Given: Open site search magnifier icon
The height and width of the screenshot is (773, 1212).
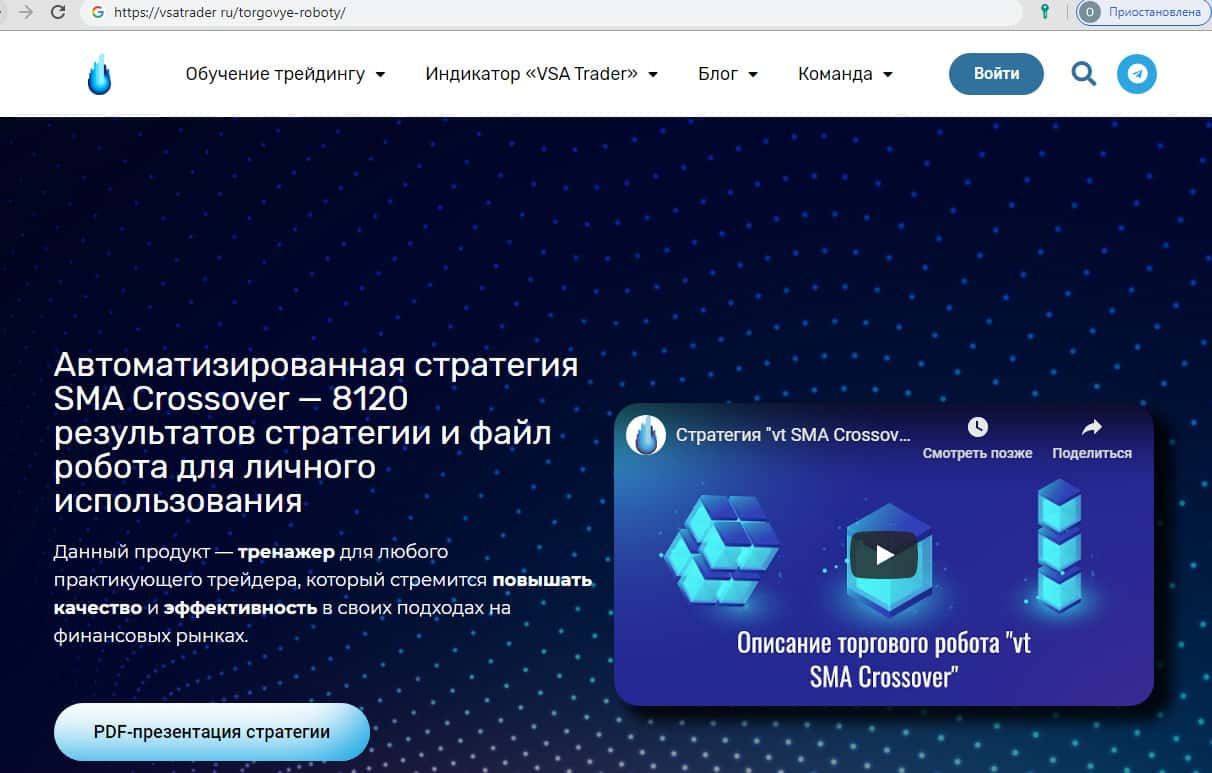Looking at the screenshot, I should pos(1084,74).
